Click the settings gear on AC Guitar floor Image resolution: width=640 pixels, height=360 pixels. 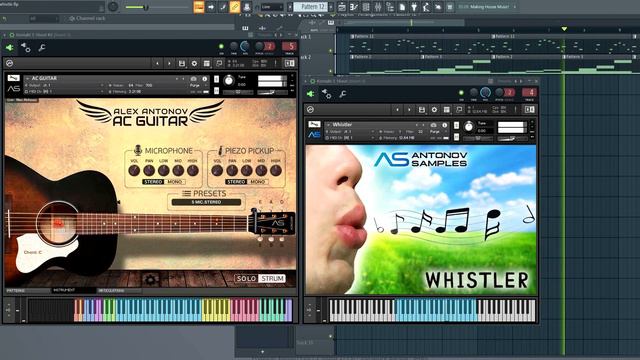pos(150,280)
